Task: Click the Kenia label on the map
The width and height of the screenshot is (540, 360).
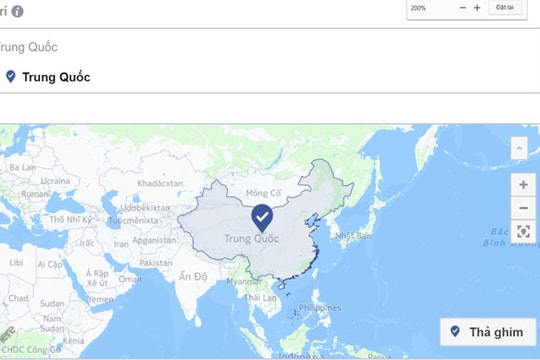Action: (73, 341)
